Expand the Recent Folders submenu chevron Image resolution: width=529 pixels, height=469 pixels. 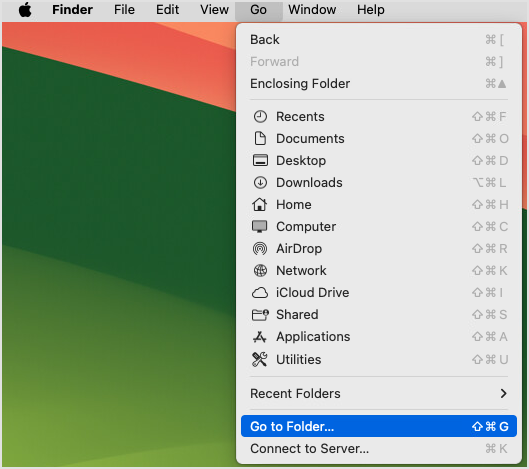pyautogui.click(x=503, y=393)
